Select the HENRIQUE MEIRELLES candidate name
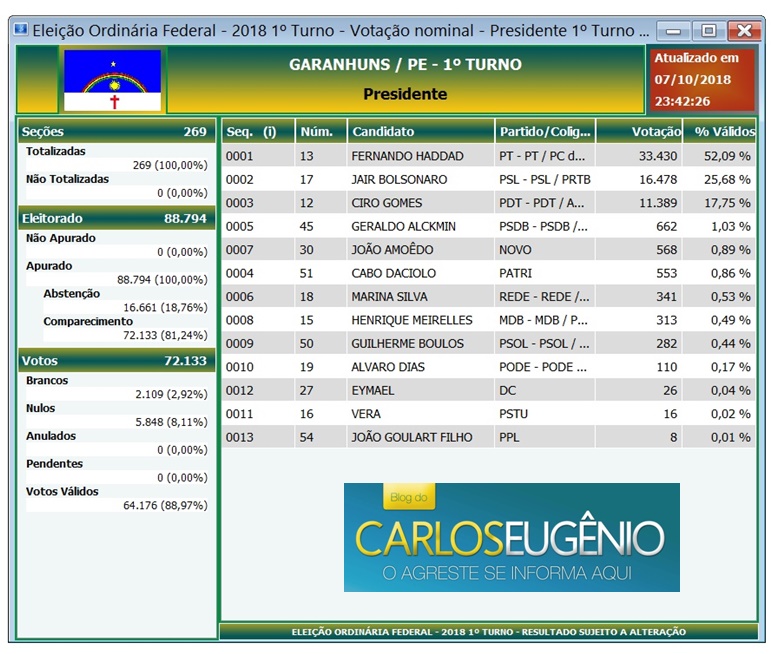The width and height of the screenshot is (775, 654). click(x=412, y=320)
